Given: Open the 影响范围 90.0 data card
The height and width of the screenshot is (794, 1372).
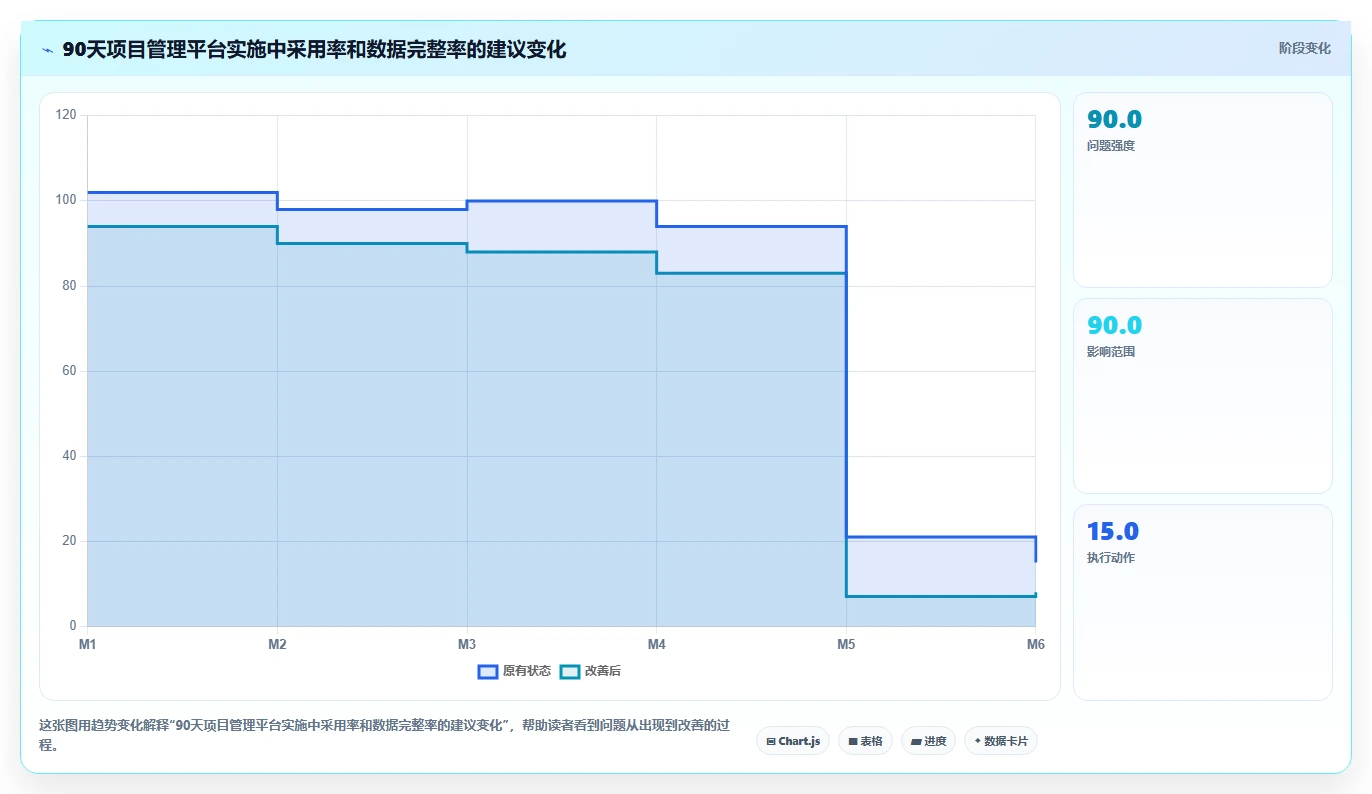Looking at the screenshot, I should [1203, 396].
